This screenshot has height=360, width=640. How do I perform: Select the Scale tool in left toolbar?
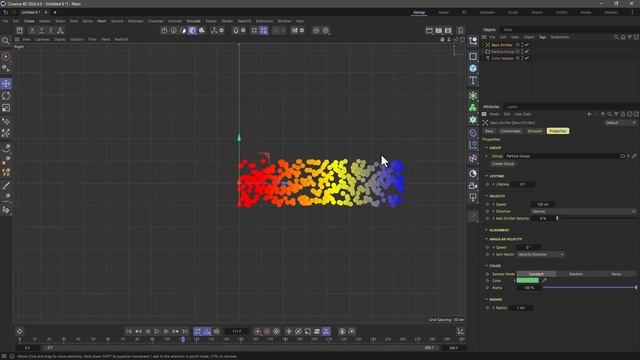tap(6, 108)
